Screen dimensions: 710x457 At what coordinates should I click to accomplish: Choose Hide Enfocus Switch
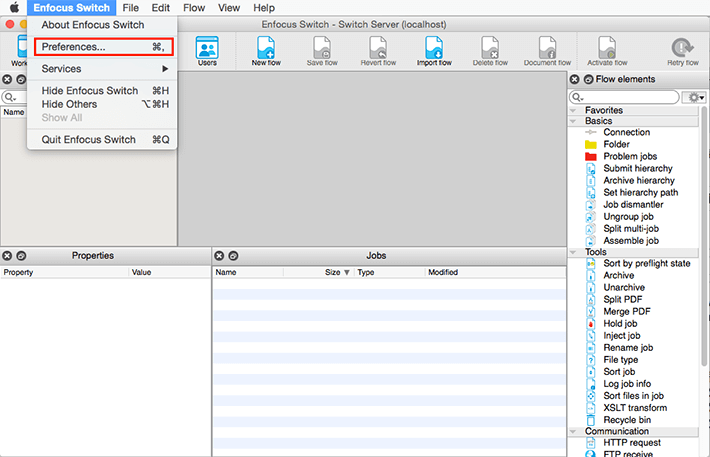click(102, 91)
